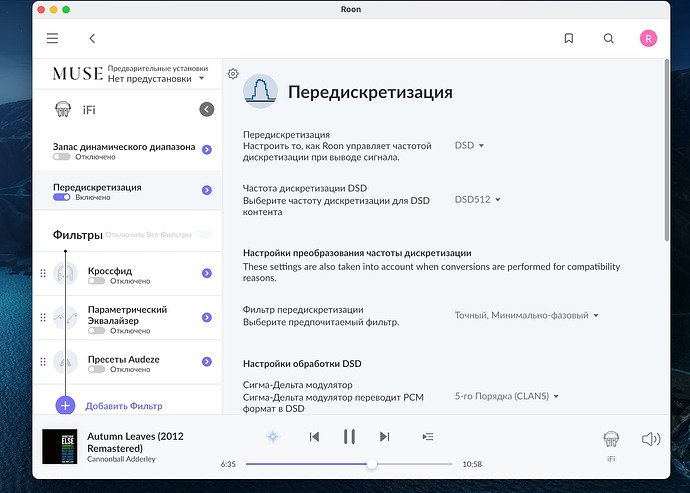Click the Добавить Фильтр link
Screen dimensions: 690x493
(124, 406)
